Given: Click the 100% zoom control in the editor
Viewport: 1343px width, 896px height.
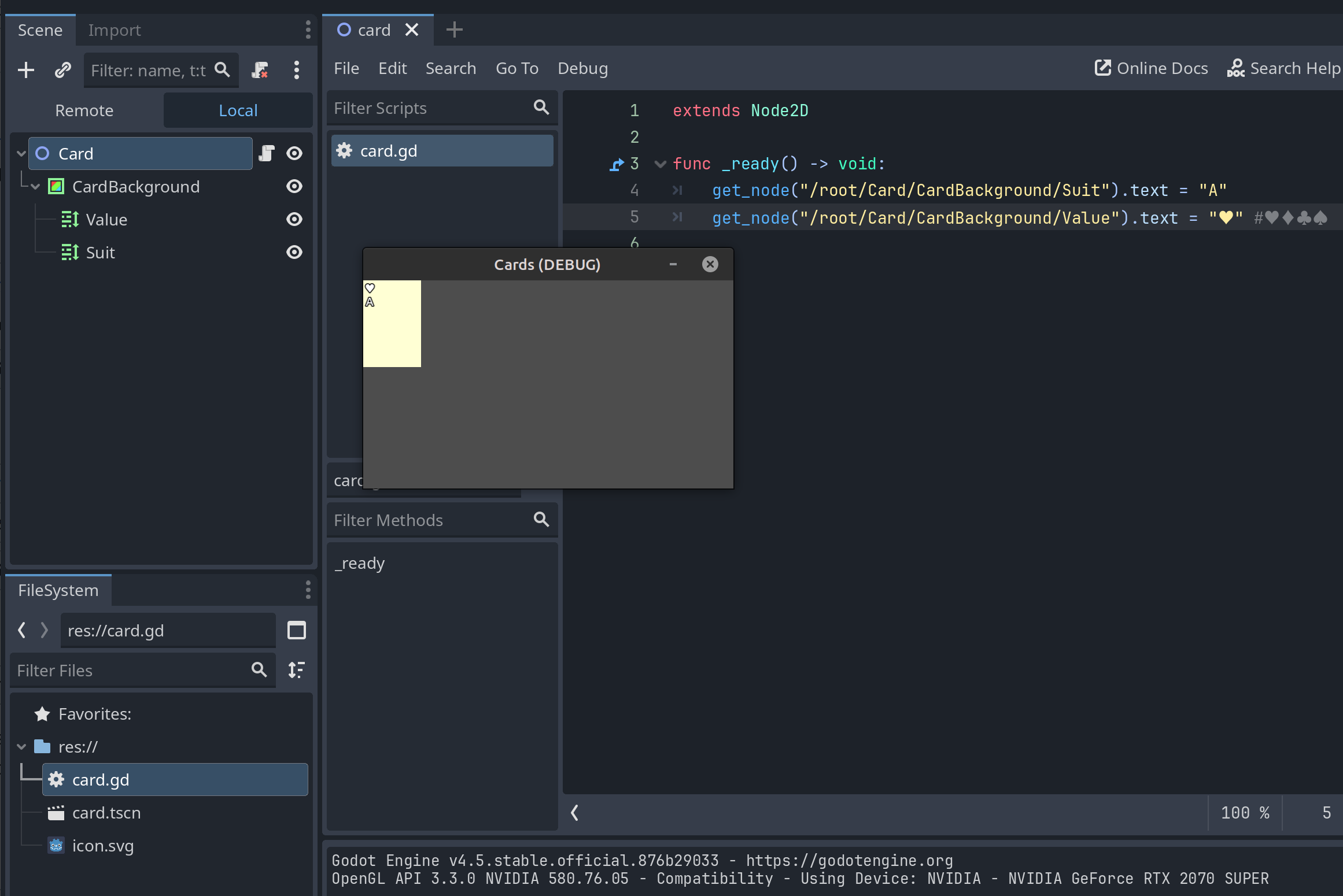Looking at the screenshot, I should click(x=1245, y=813).
